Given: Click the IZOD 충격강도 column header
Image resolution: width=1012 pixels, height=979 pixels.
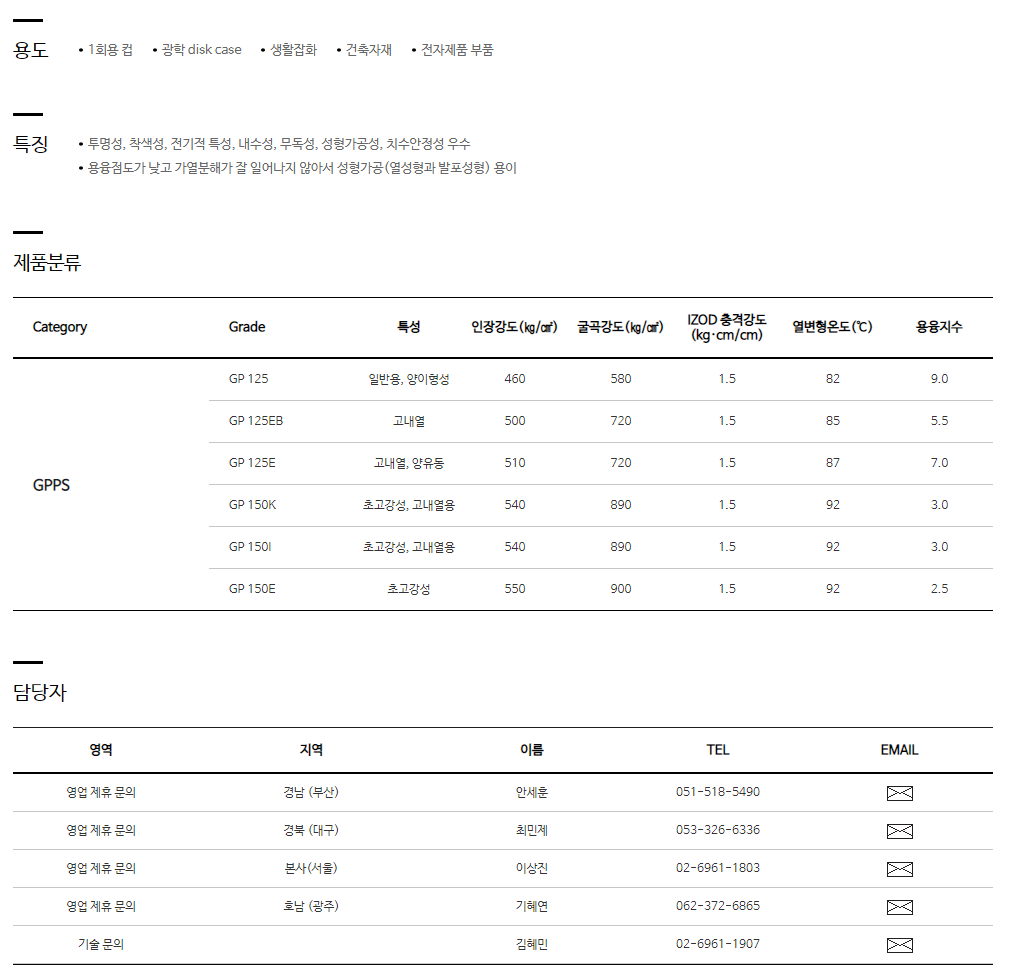Looking at the screenshot, I should [x=727, y=327].
